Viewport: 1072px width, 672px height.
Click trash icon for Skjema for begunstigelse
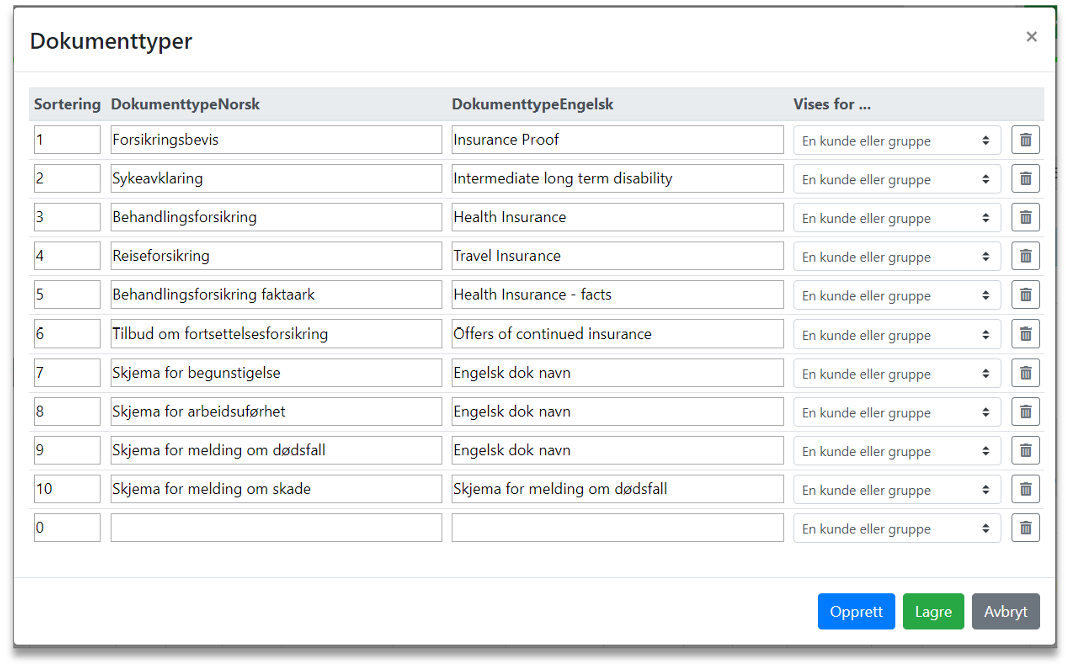tap(1025, 373)
